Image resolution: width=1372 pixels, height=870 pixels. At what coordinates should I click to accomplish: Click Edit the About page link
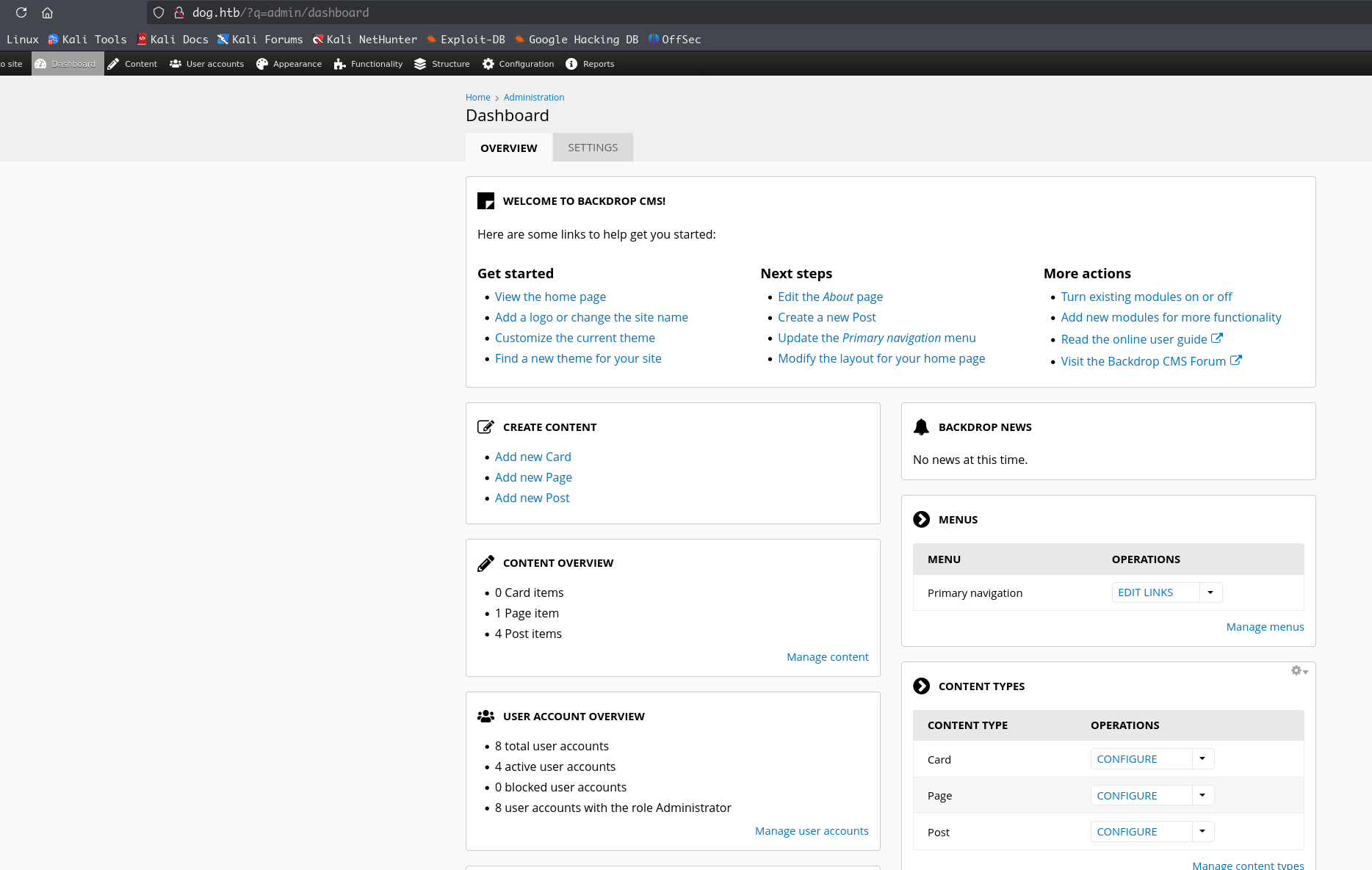[x=830, y=297]
